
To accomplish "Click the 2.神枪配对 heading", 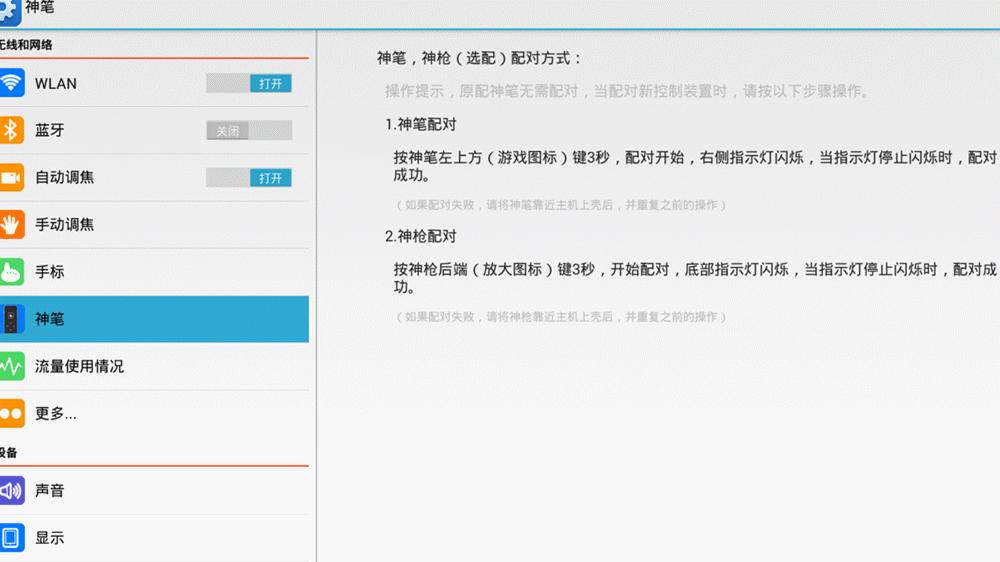I will (x=421, y=237).
